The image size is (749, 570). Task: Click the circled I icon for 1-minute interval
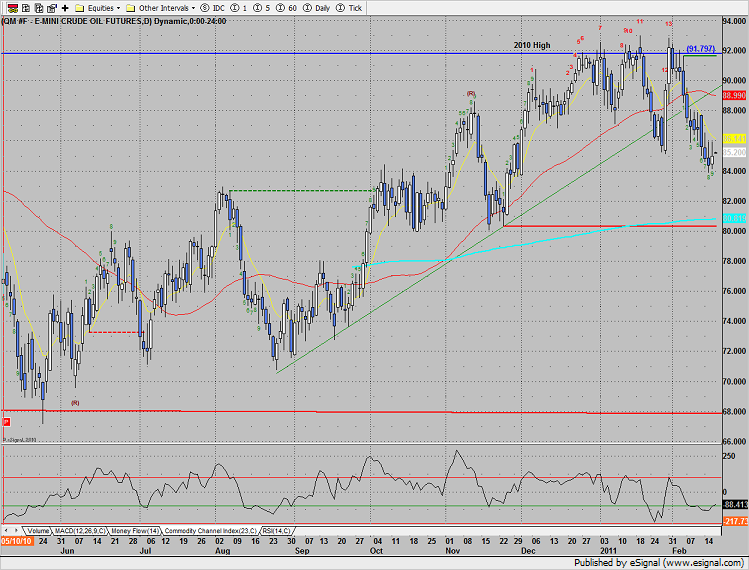[x=235, y=8]
